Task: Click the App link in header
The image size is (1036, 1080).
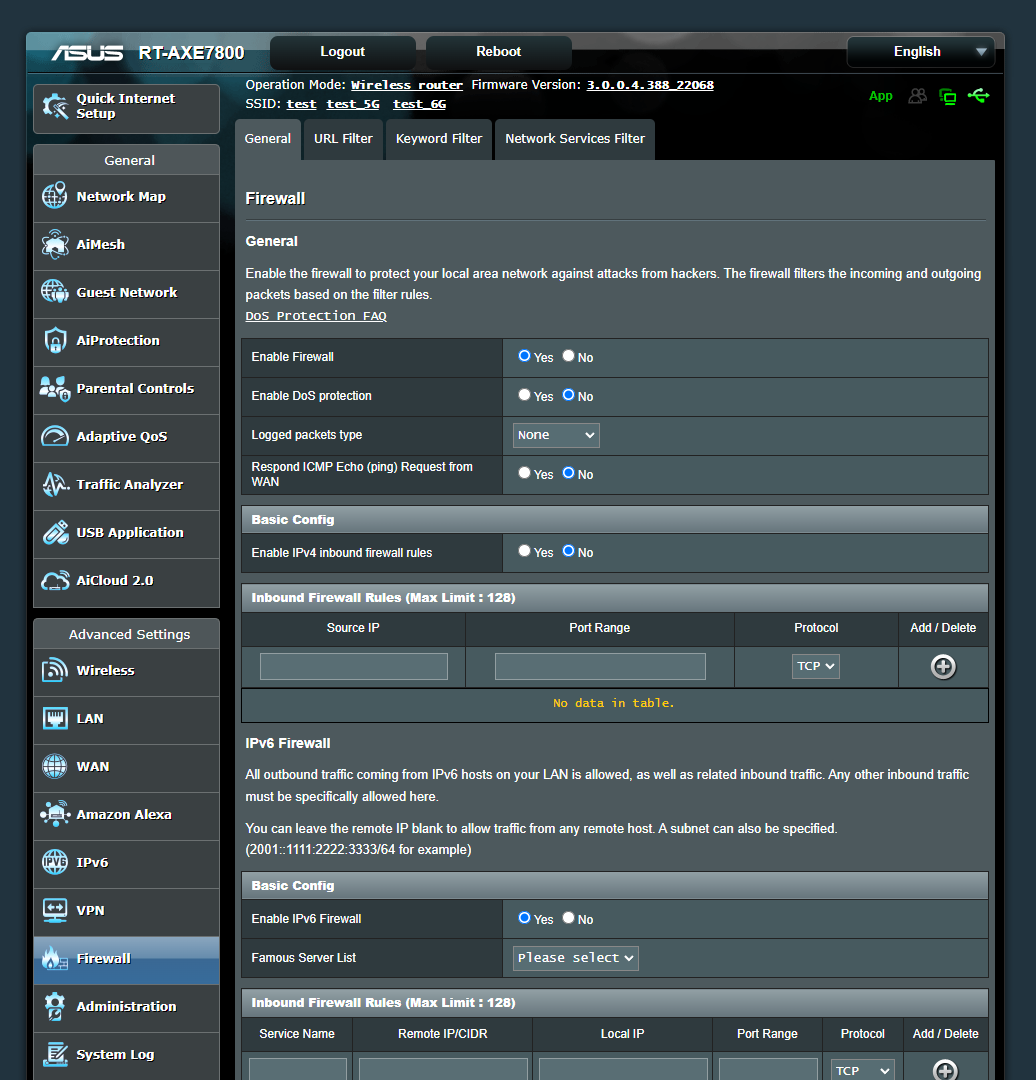Action: [x=880, y=96]
